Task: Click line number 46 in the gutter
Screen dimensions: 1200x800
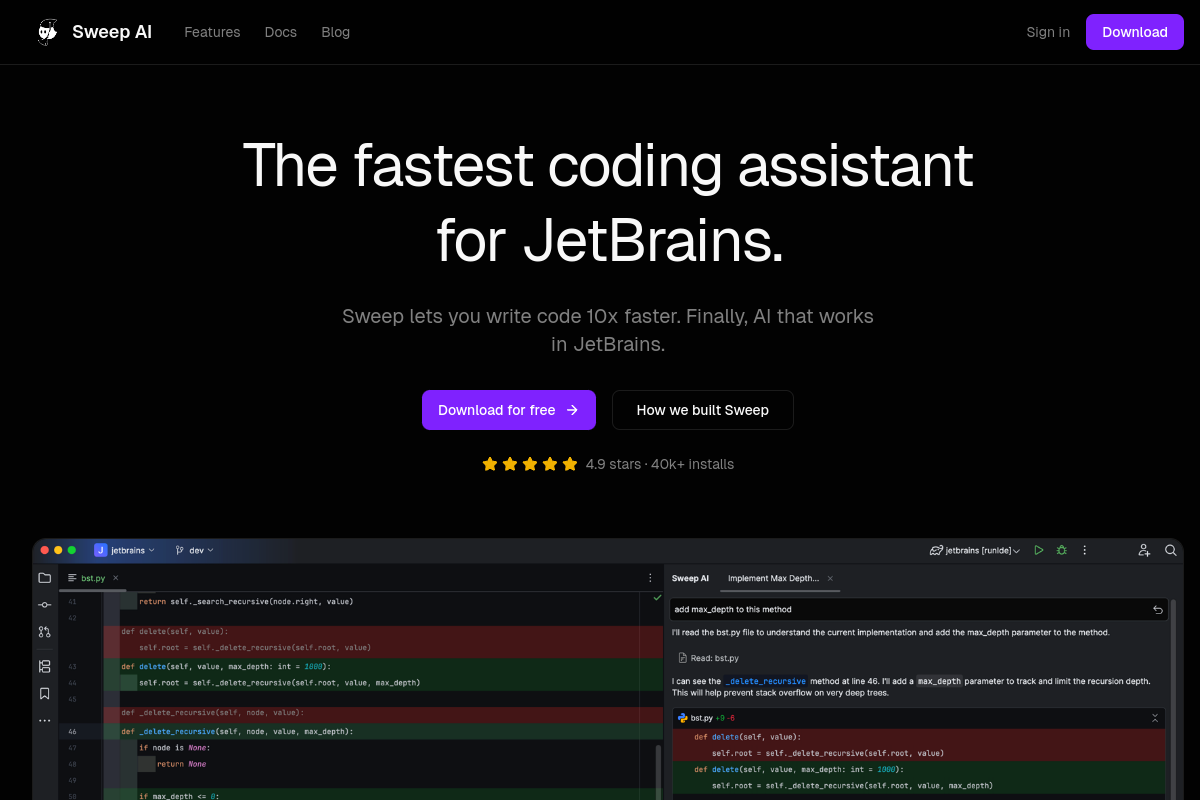Action: [x=72, y=731]
